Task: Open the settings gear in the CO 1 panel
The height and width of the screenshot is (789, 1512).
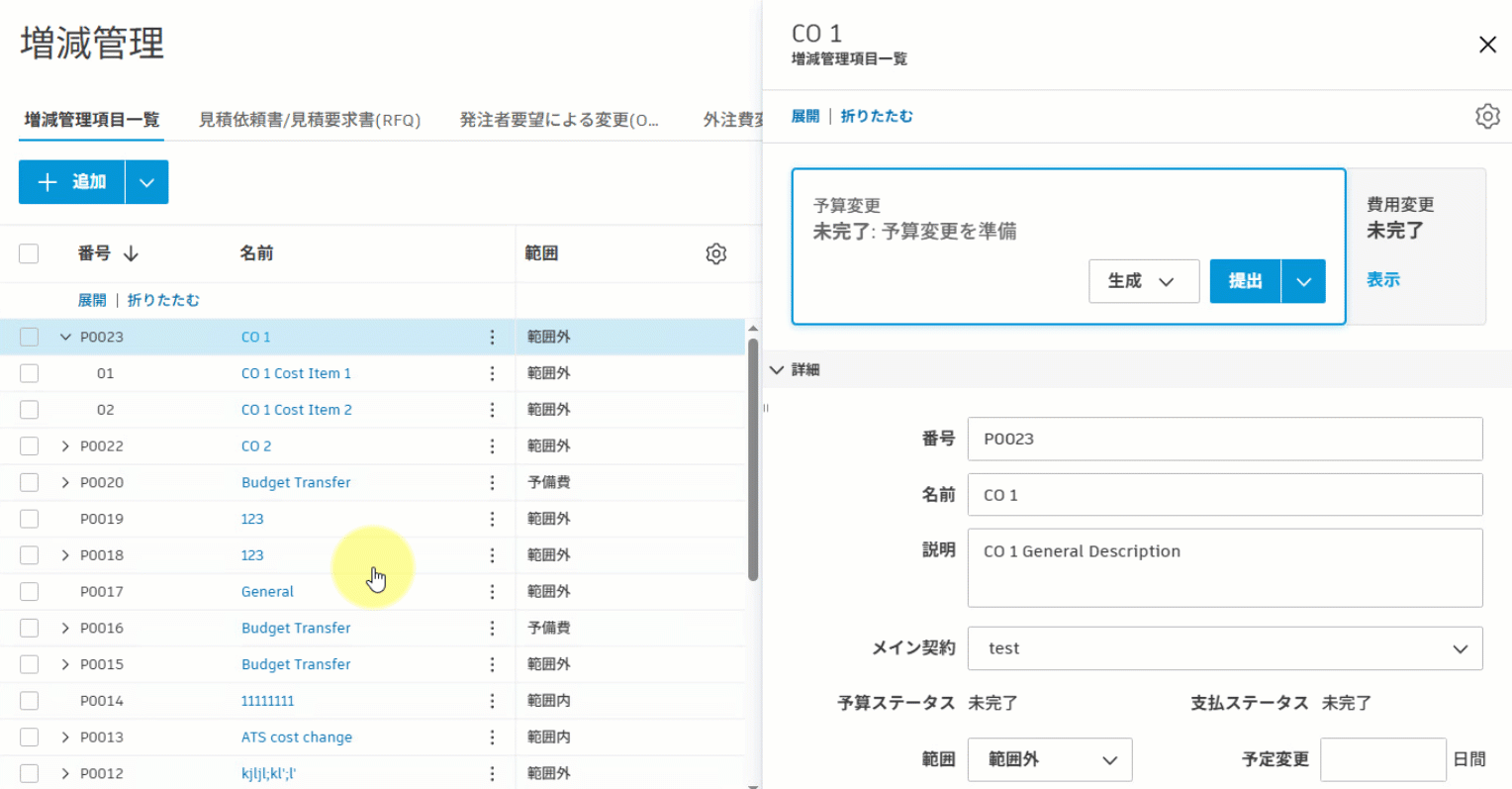Action: [x=1487, y=116]
